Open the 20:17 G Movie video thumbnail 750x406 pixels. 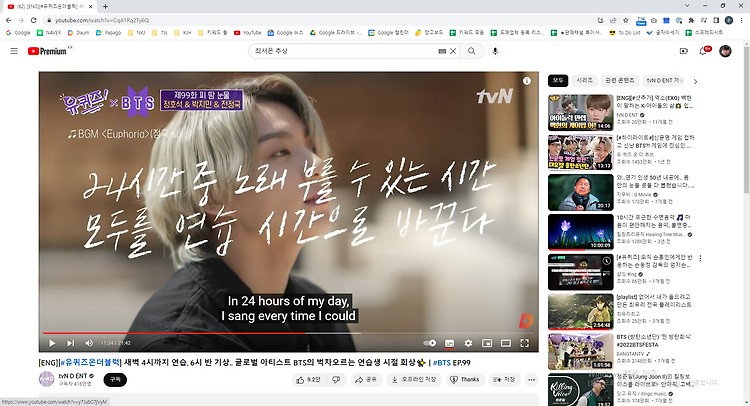coord(581,192)
